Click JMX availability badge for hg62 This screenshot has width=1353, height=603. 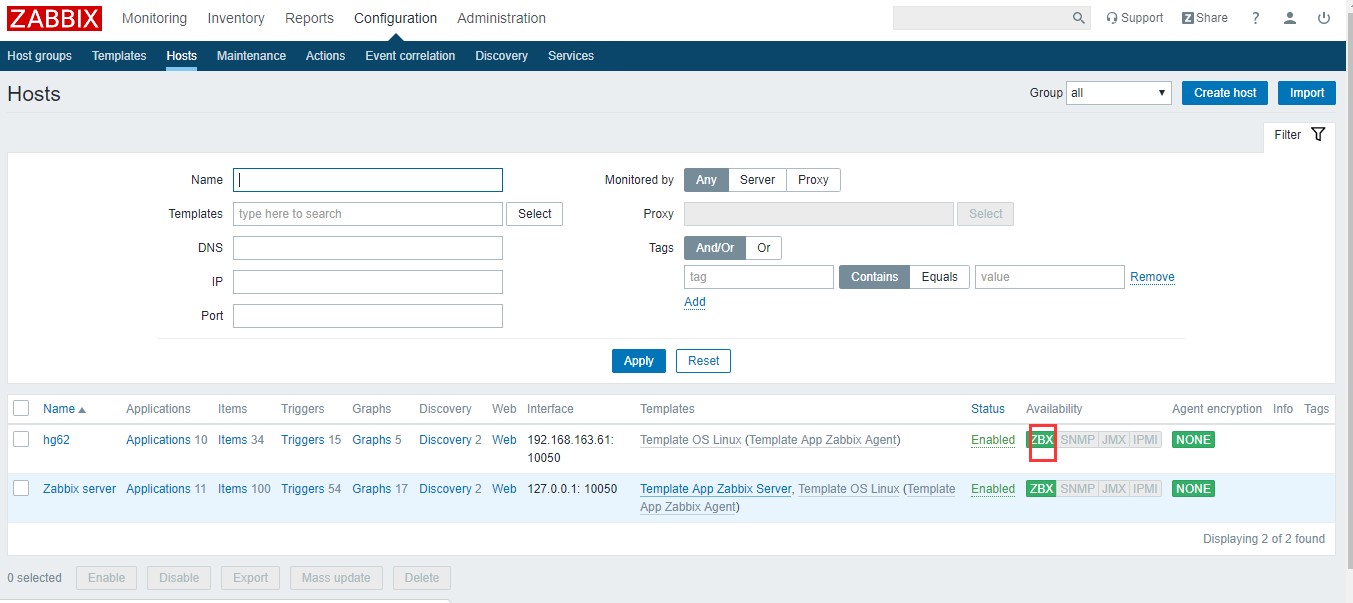click(1114, 440)
